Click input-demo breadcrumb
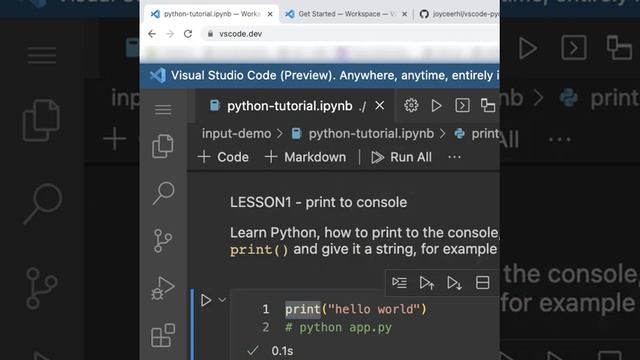The image size is (640, 360). 236,134
